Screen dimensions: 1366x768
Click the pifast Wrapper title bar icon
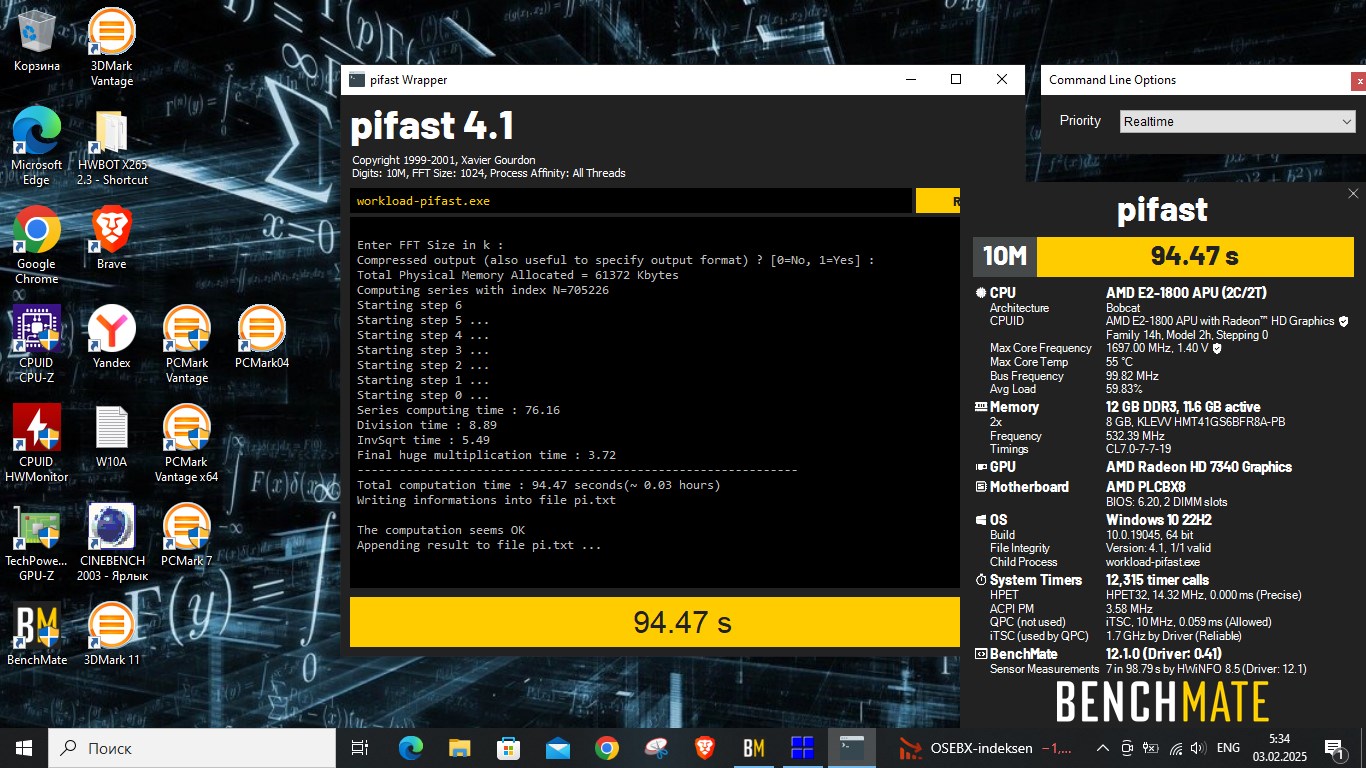point(357,80)
